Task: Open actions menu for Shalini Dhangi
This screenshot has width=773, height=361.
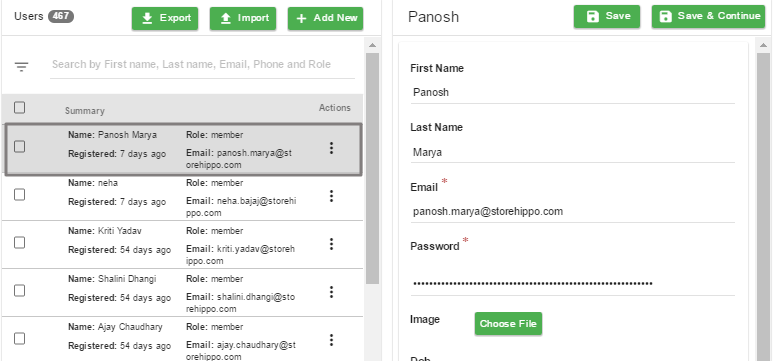Action: coord(331,292)
